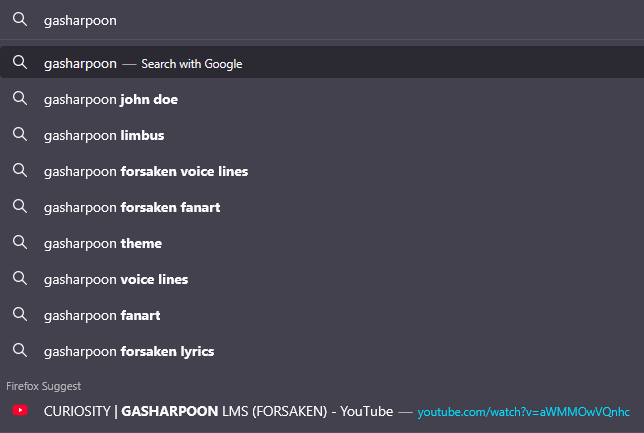644x433 pixels.
Task: Click search icon beside 'Search with Google'
Action: [x=20, y=62]
